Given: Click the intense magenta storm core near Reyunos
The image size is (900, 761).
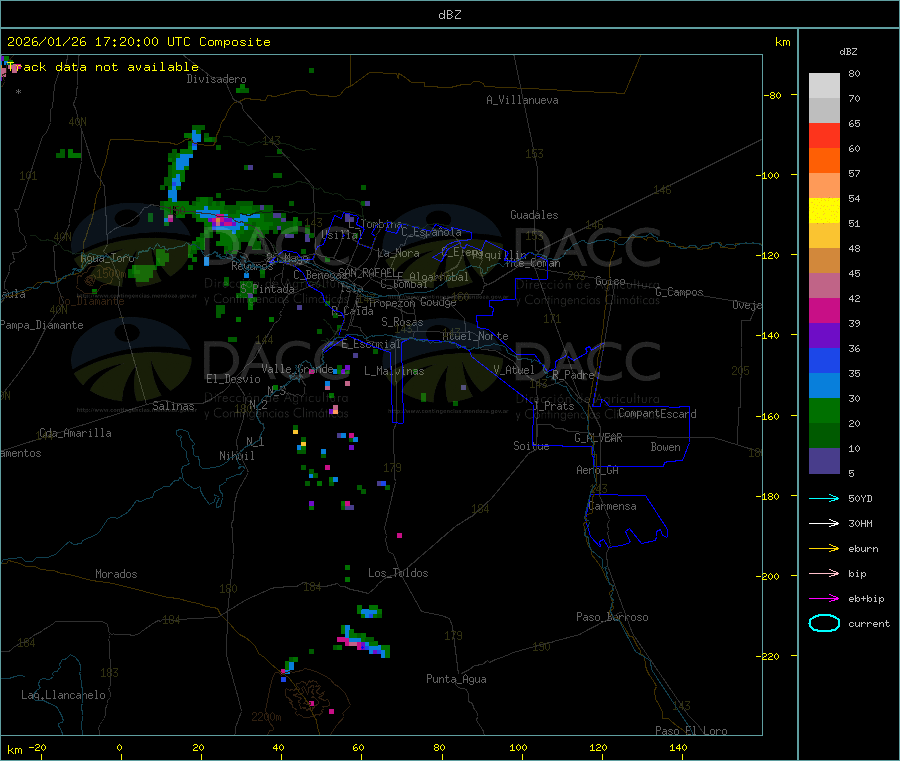Looking at the screenshot, I should coord(222,221).
